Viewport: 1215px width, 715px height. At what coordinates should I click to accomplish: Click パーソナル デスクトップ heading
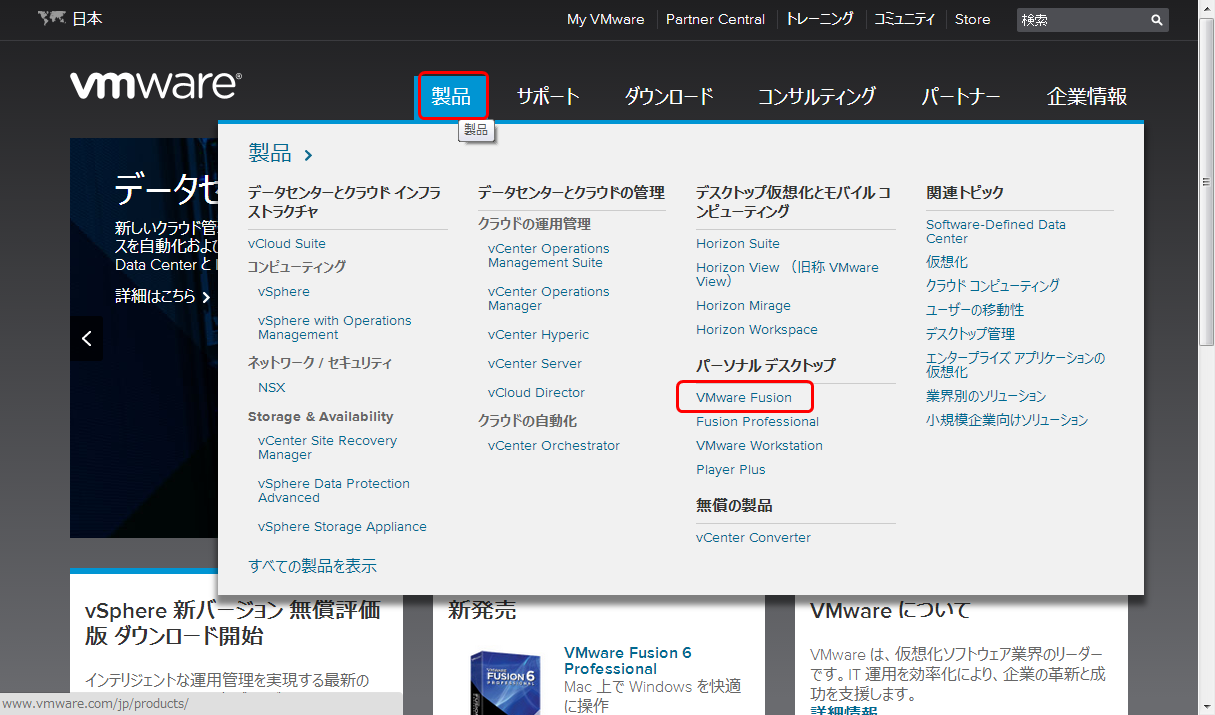tap(765, 366)
